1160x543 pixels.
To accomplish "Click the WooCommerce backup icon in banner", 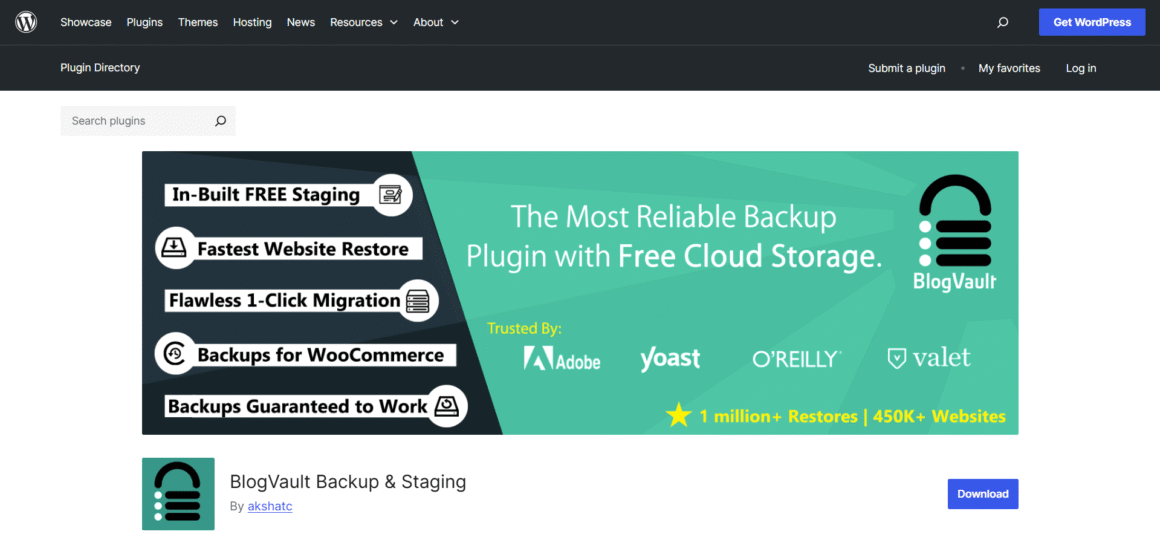I will (x=175, y=354).
